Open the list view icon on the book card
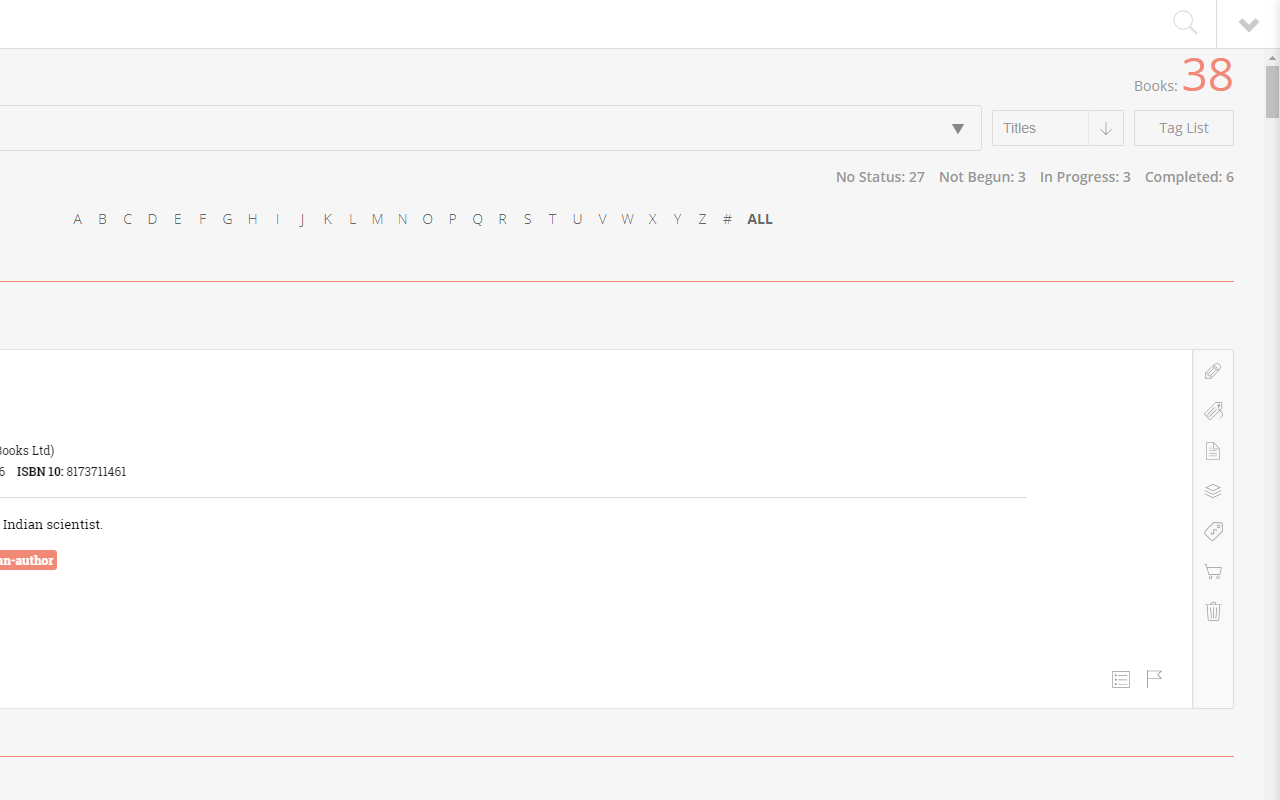This screenshot has width=1280, height=800. 1121,679
